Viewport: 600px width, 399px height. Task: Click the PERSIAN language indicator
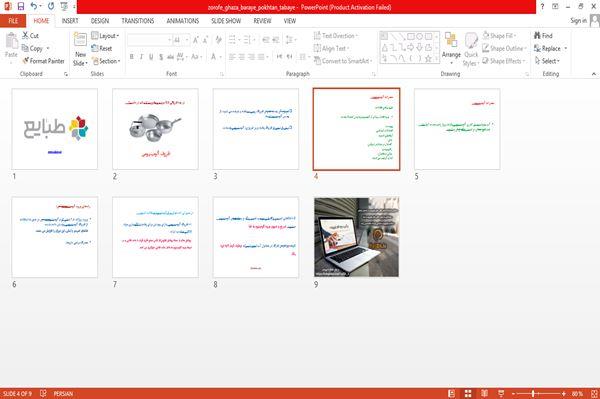tap(63, 393)
